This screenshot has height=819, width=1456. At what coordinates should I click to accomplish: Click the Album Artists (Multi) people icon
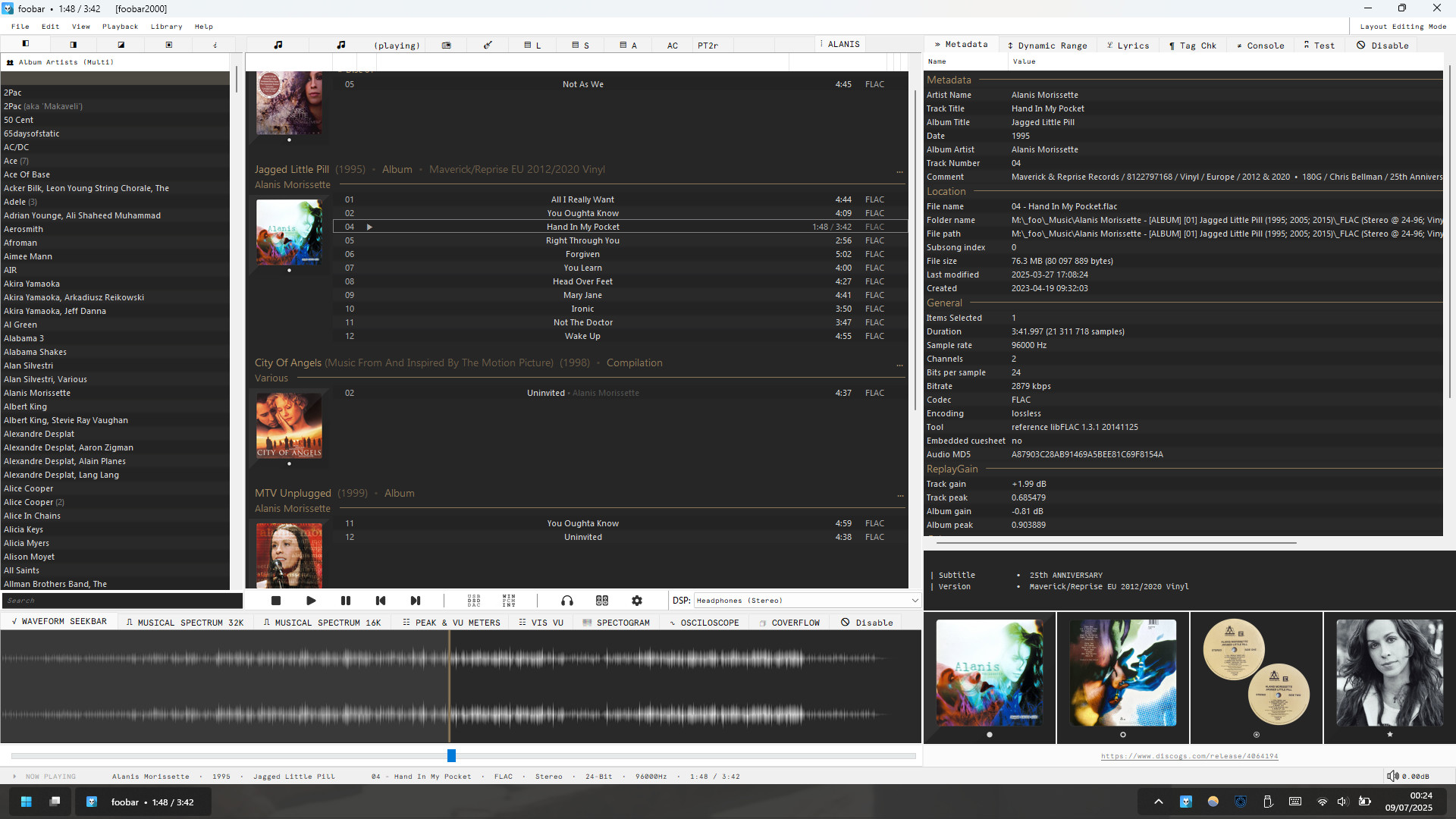click(11, 62)
